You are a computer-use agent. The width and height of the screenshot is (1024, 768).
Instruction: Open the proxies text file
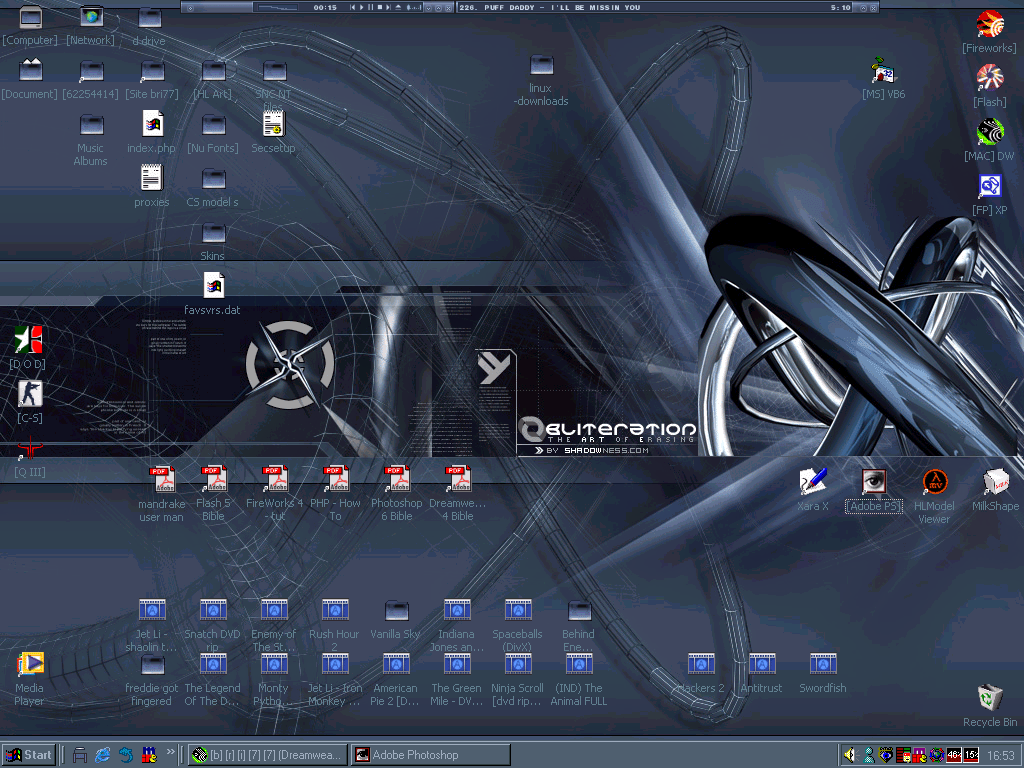[152, 187]
